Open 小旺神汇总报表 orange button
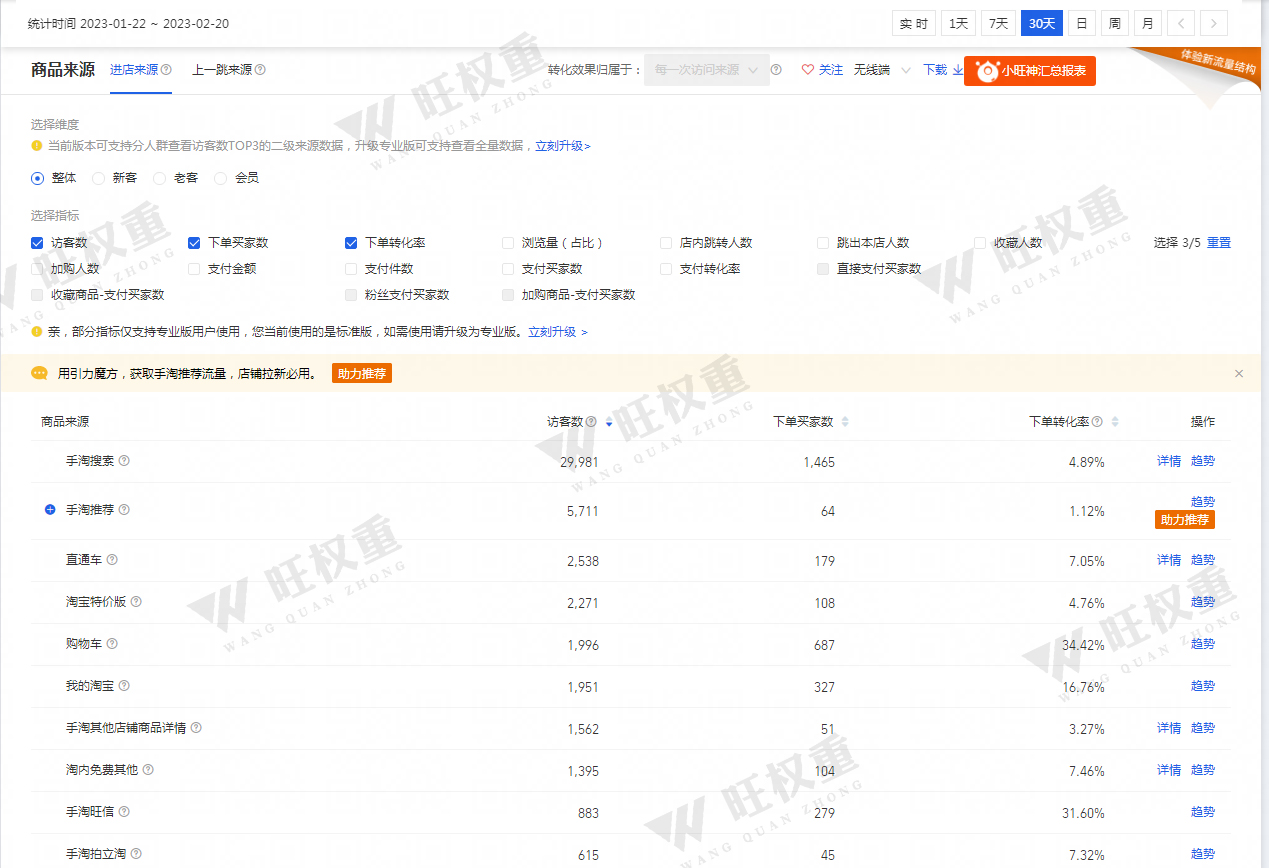1269x868 pixels. (x=1030, y=70)
